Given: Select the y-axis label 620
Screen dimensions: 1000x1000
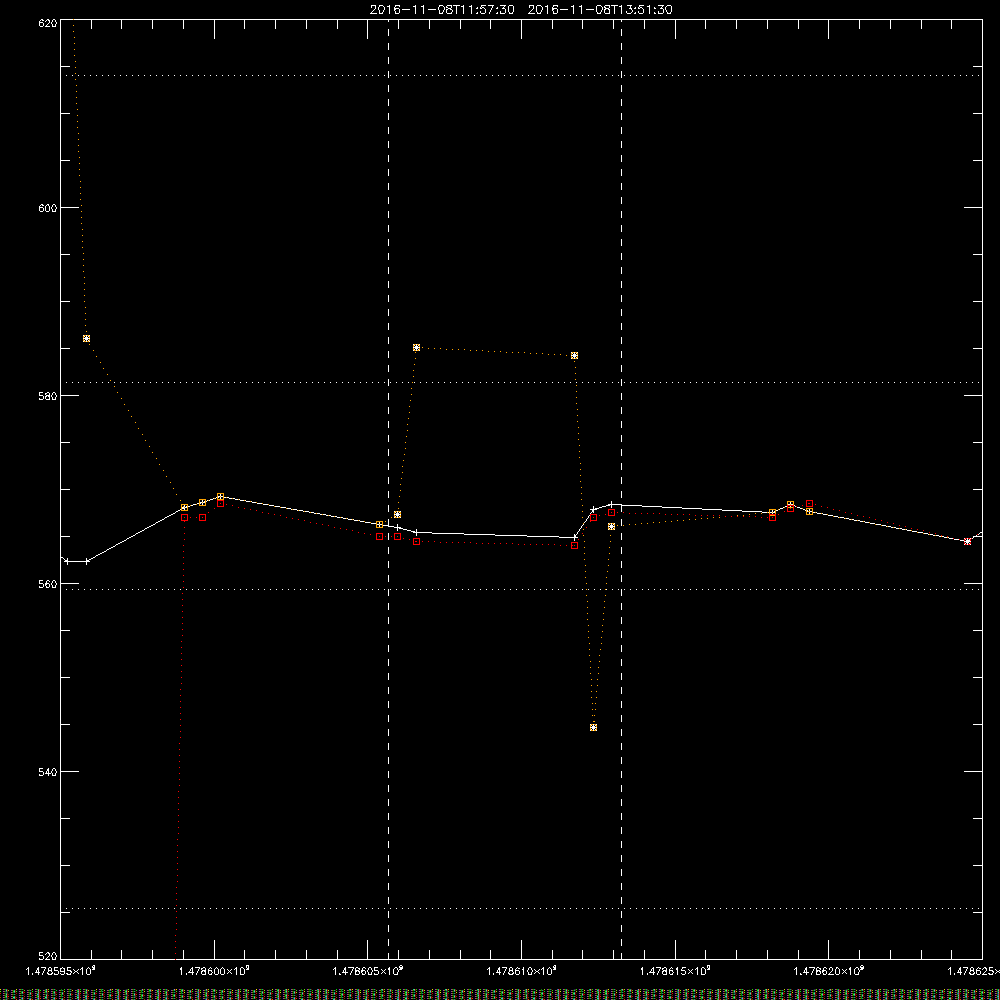Looking at the screenshot, I should 48,23.
